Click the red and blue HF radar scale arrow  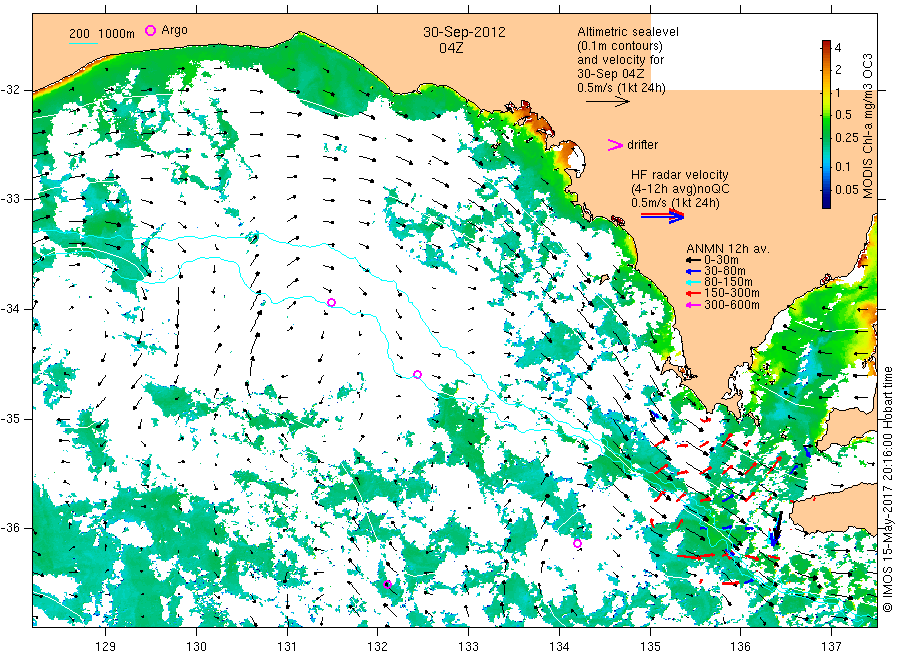click(x=662, y=216)
